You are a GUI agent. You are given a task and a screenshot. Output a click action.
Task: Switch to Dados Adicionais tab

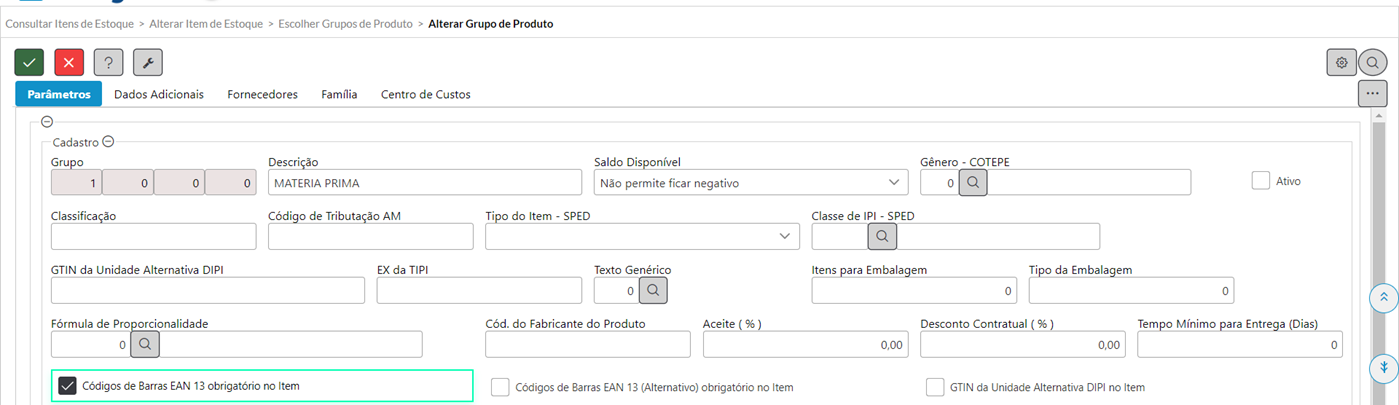coord(159,94)
